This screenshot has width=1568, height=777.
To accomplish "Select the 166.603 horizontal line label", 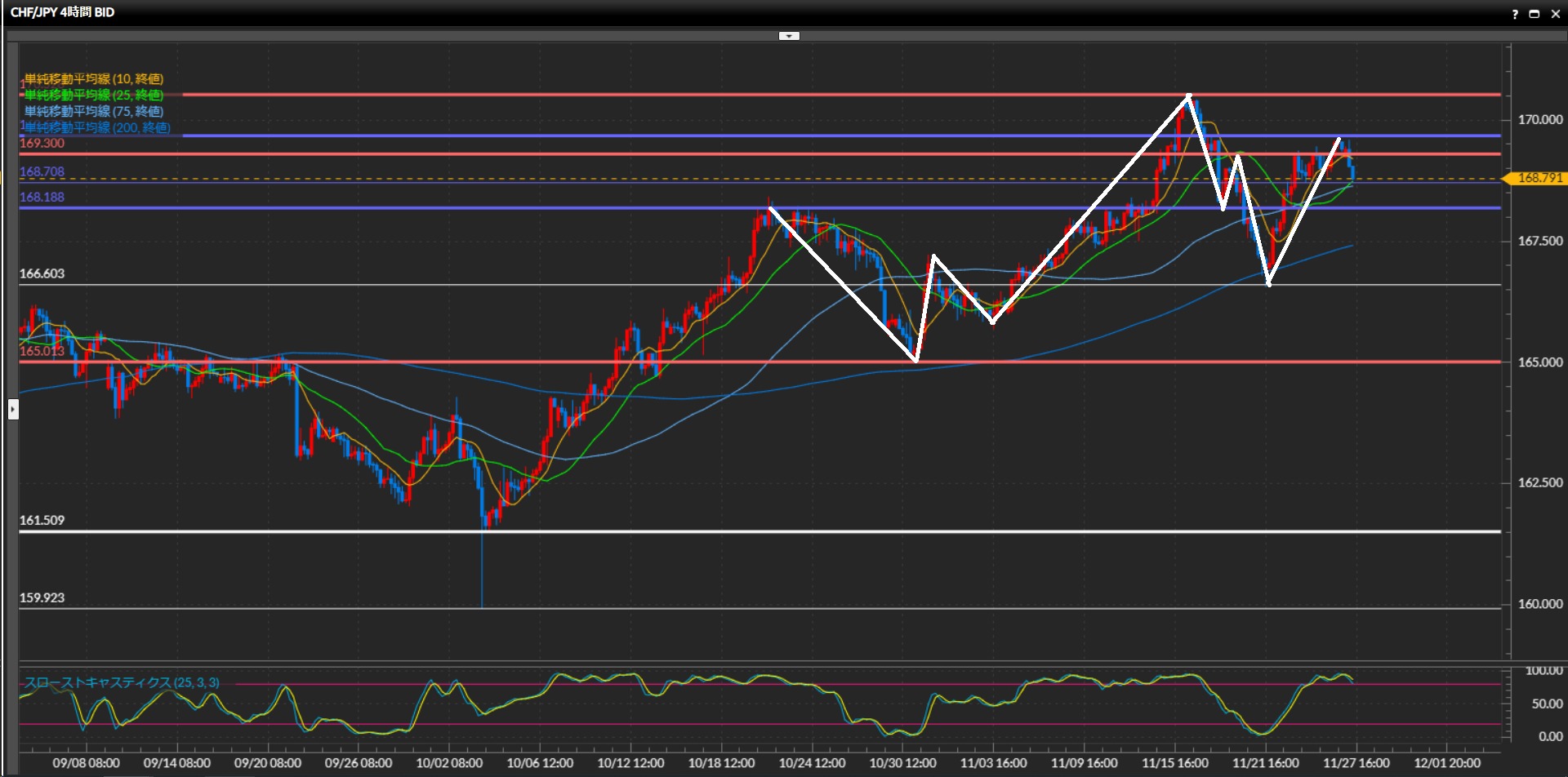I will pos(42,274).
